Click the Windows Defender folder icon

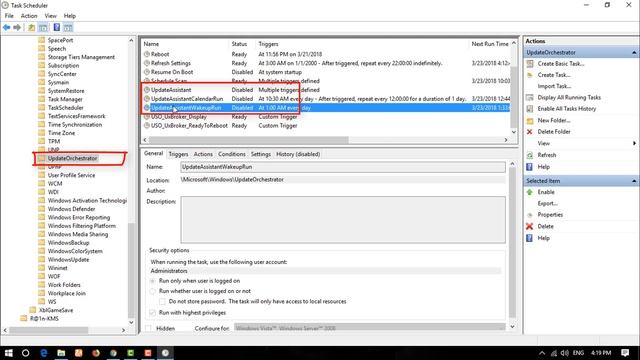(42, 209)
